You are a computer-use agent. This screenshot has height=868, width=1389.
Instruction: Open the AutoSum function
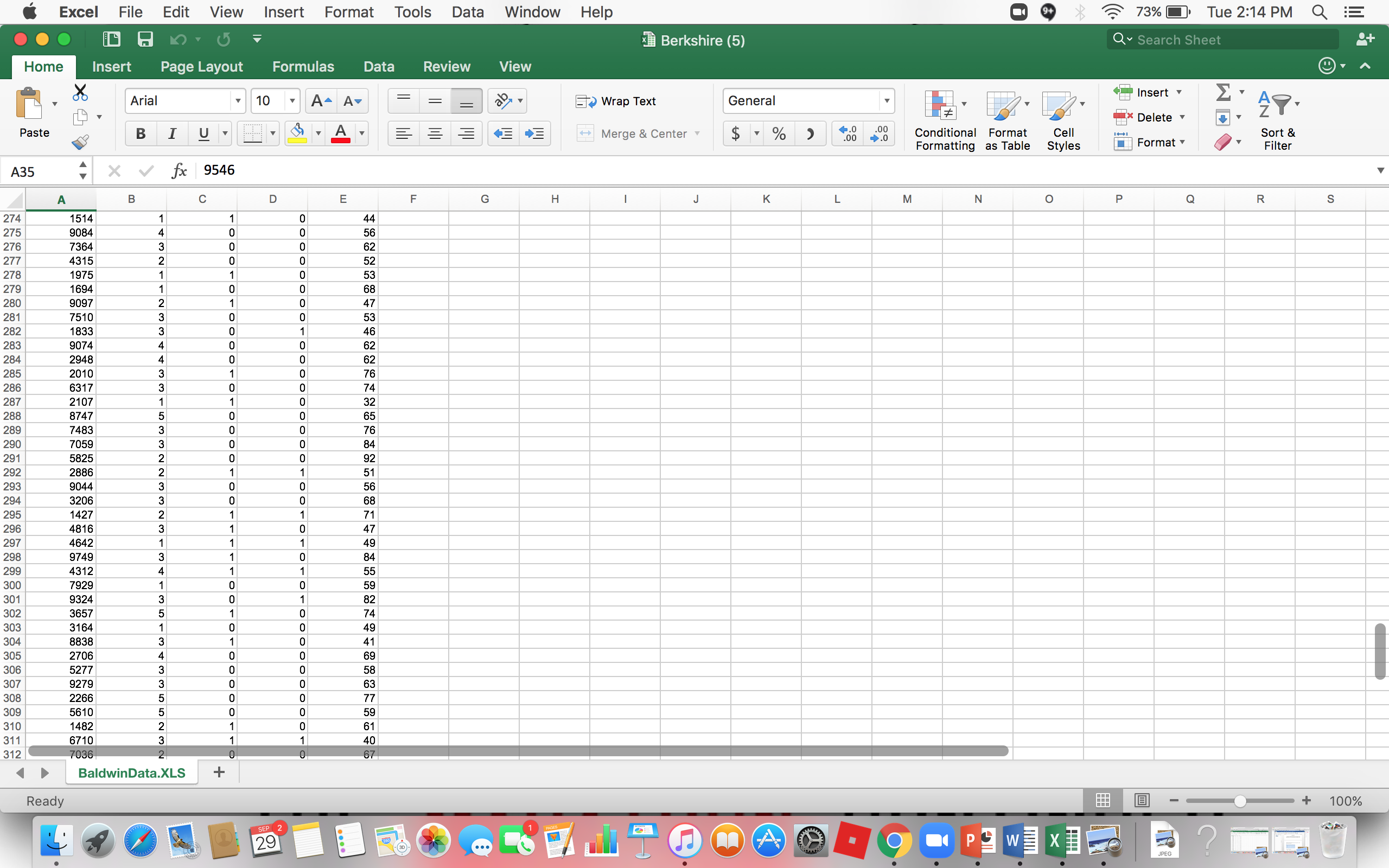[1224, 92]
